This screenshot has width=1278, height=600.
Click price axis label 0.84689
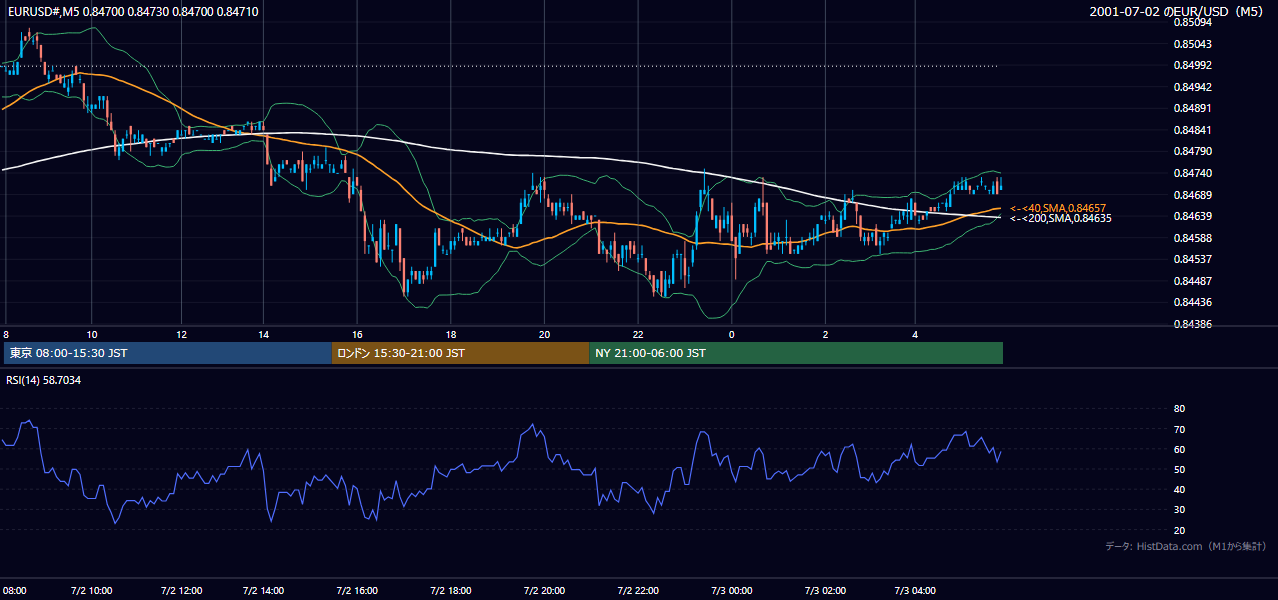(x=1192, y=195)
